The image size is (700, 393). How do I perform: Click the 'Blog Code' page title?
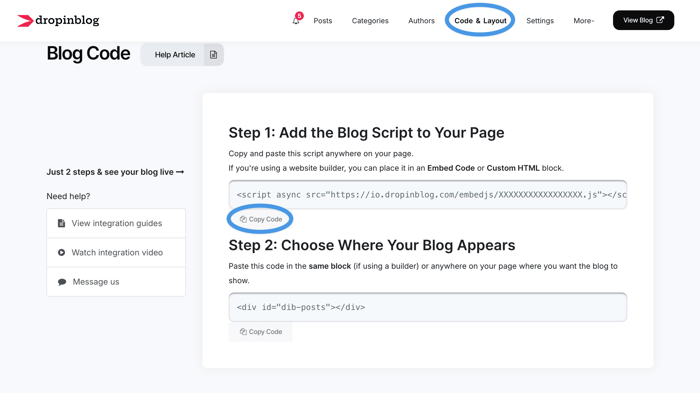click(x=88, y=54)
